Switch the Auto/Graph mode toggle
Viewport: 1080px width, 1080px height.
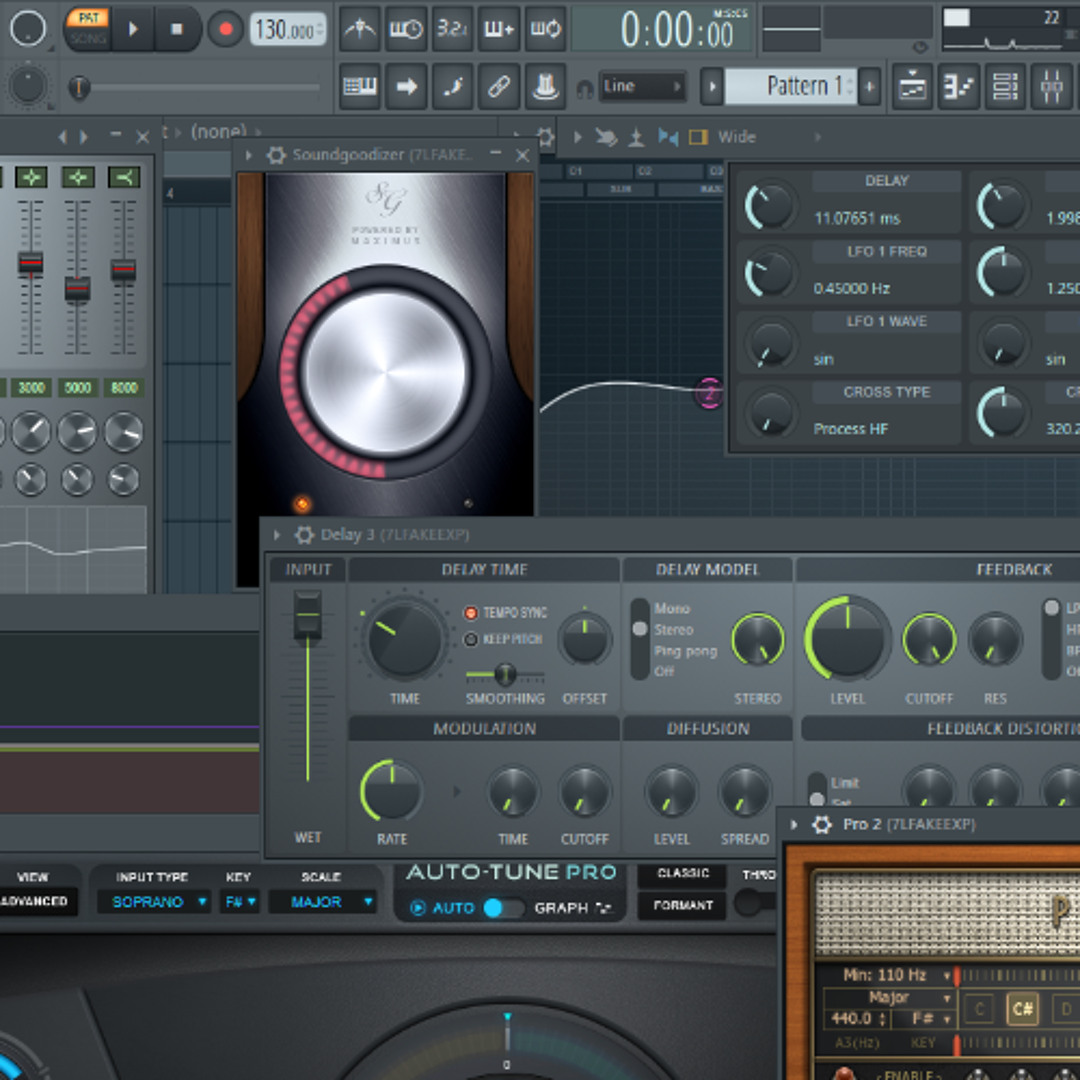pyautogui.click(x=502, y=908)
